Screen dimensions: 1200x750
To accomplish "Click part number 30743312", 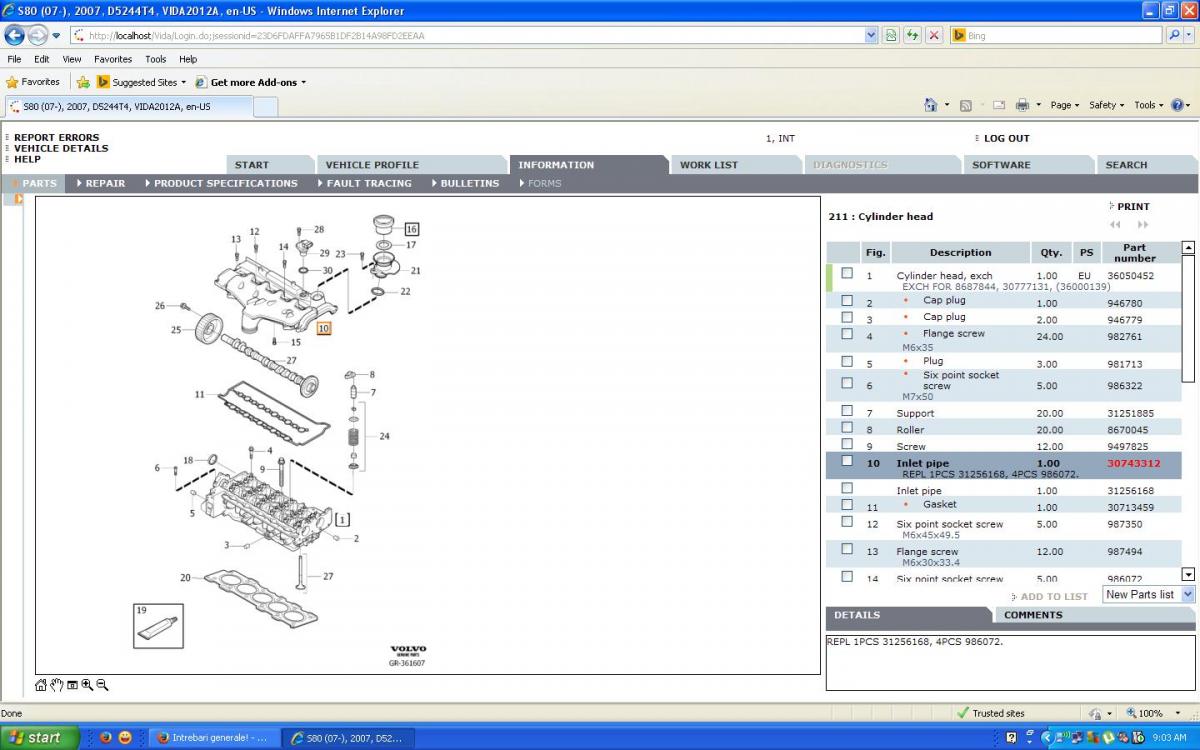I will coord(1134,463).
